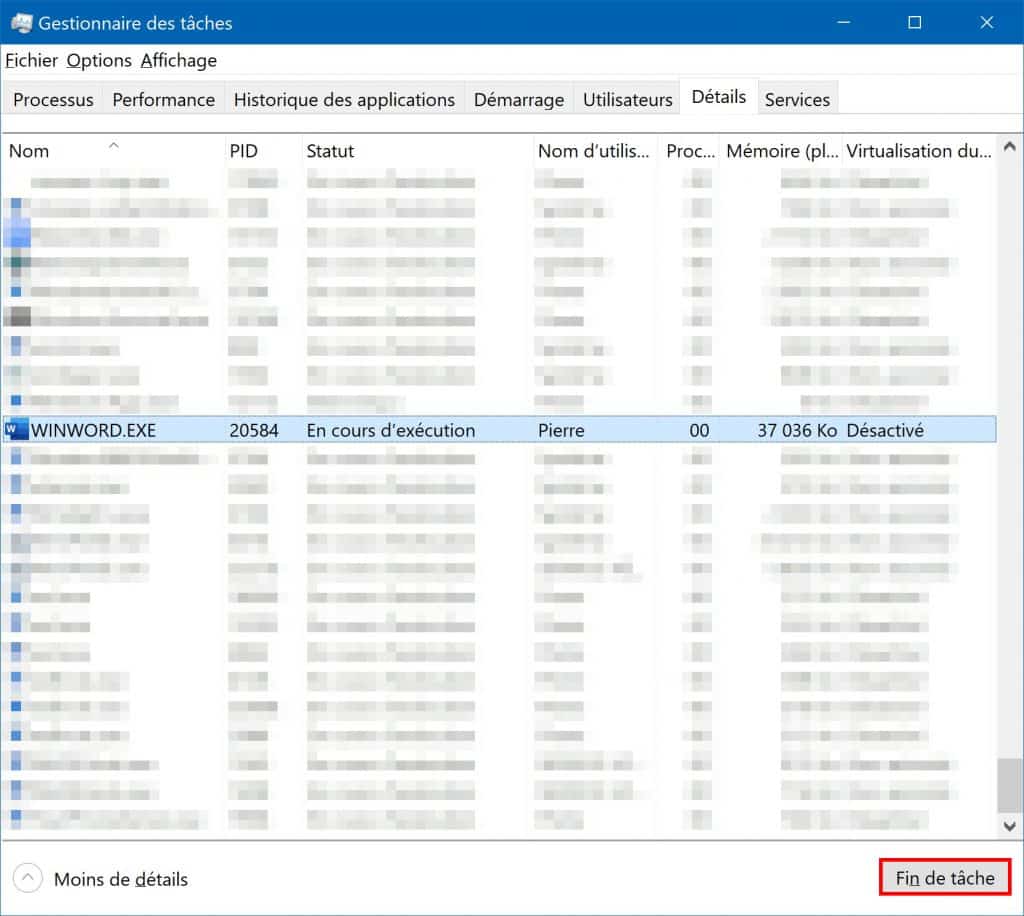This screenshot has width=1024, height=916.
Task: Click the Moins de détails label
Action: [121, 880]
